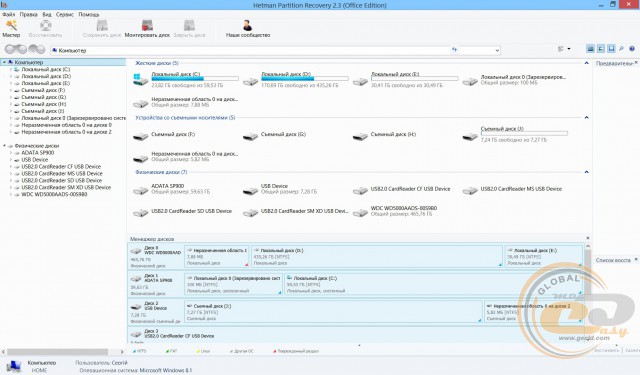Open the Файл menu
The width and height of the screenshot is (640, 375).
pos(9,14)
